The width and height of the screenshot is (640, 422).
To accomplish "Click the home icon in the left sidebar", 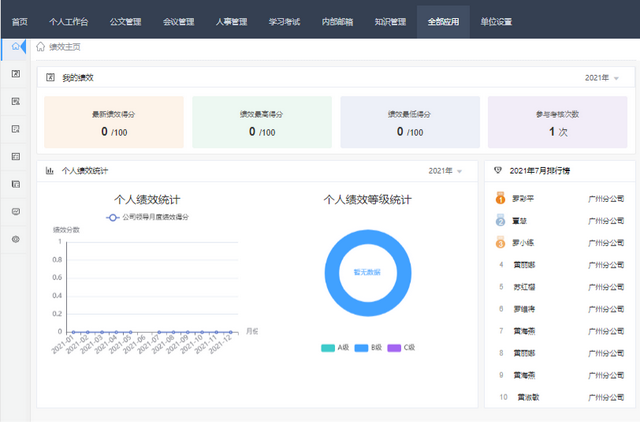I will point(15,47).
